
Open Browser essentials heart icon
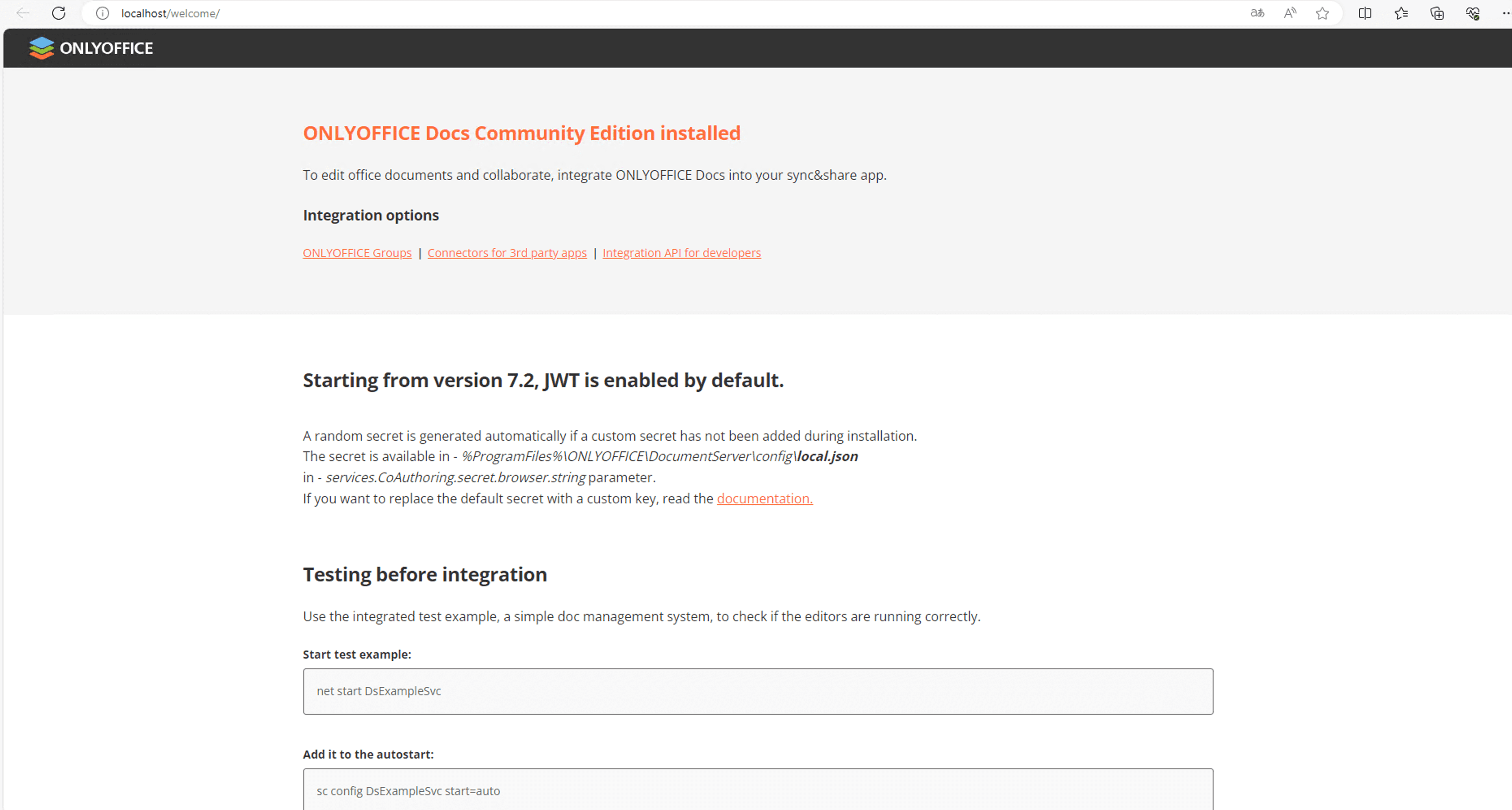(1473, 13)
